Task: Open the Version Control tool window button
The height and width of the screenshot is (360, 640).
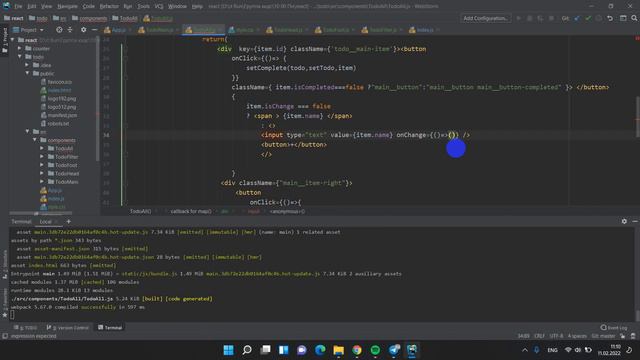Action: tap(67, 327)
